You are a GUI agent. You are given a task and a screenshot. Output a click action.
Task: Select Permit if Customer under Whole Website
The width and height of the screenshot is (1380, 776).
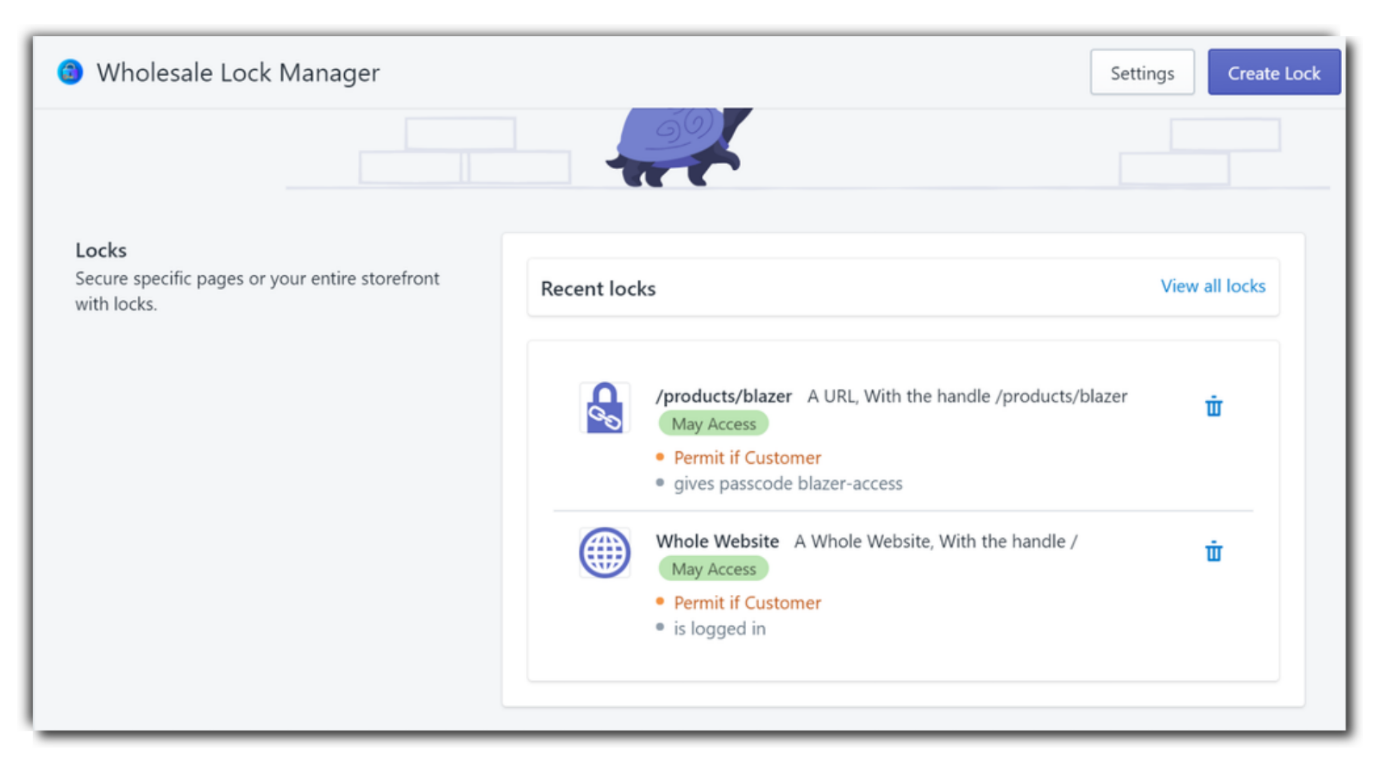pos(747,603)
